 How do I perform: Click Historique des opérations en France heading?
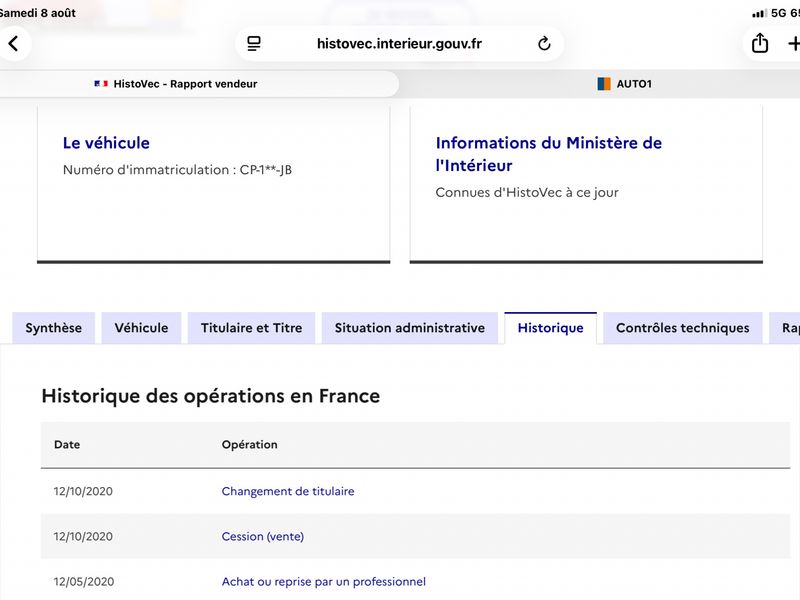(x=211, y=396)
